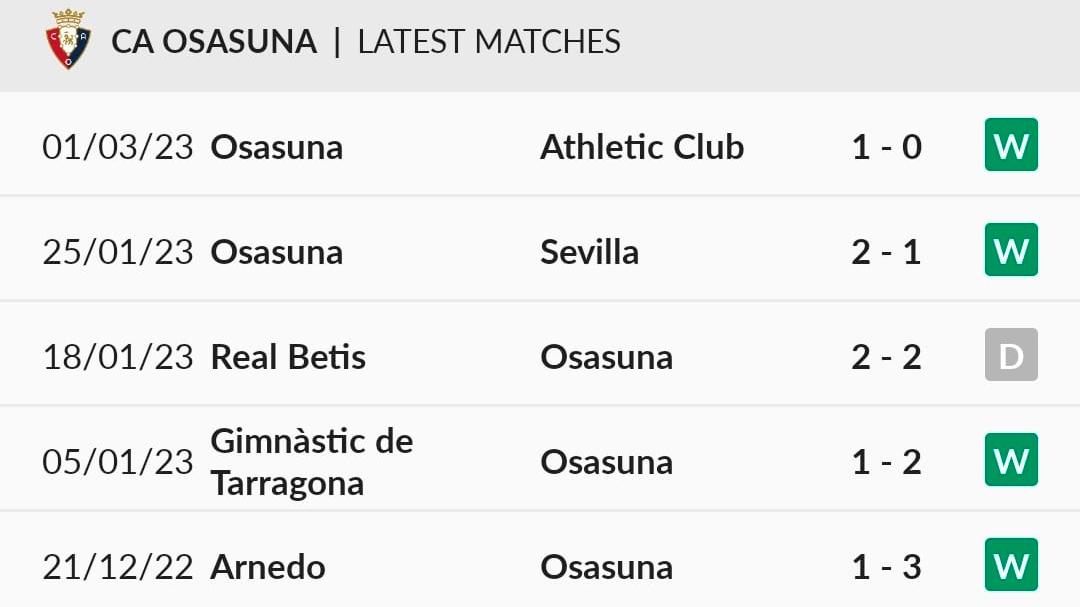Image resolution: width=1080 pixels, height=607 pixels.
Task: Click the LATEST MATCHES heading
Action: 489,41
